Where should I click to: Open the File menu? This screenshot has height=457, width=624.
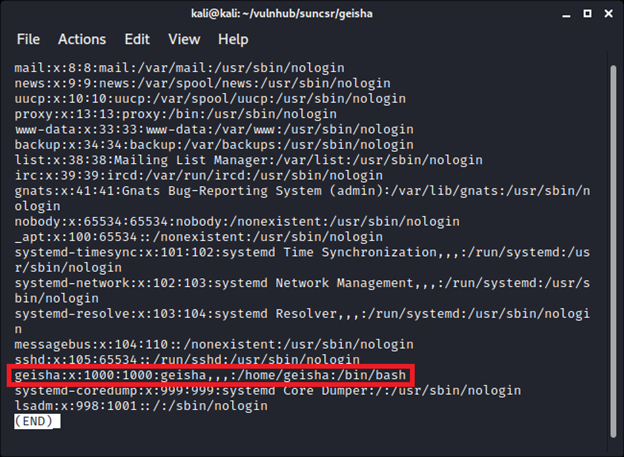(28, 39)
